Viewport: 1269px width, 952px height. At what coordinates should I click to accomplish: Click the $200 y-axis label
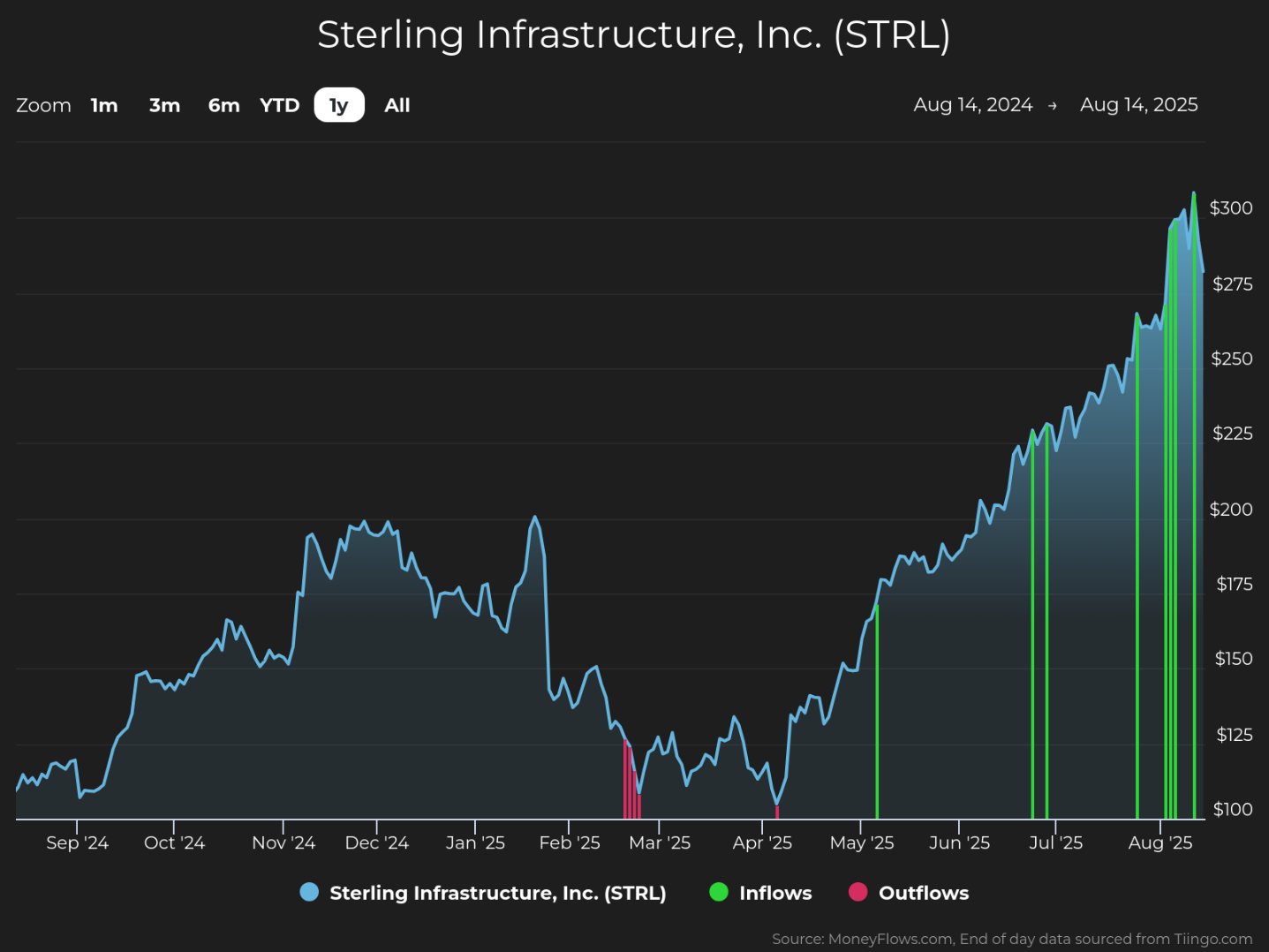(x=1231, y=509)
